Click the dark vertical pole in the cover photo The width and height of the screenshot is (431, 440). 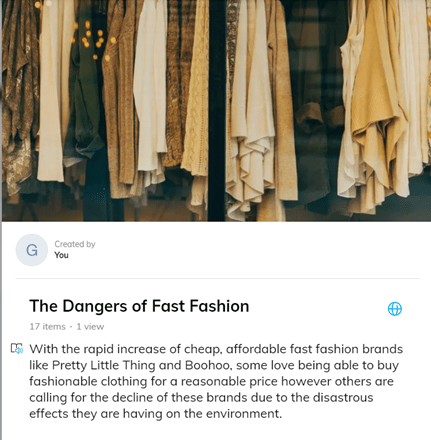click(x=217, y=111)
